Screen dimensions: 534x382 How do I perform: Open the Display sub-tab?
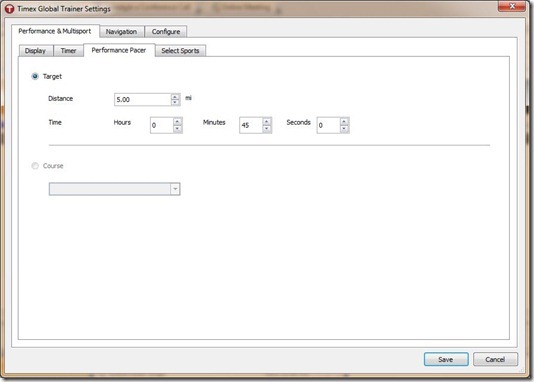click(35, 51)
